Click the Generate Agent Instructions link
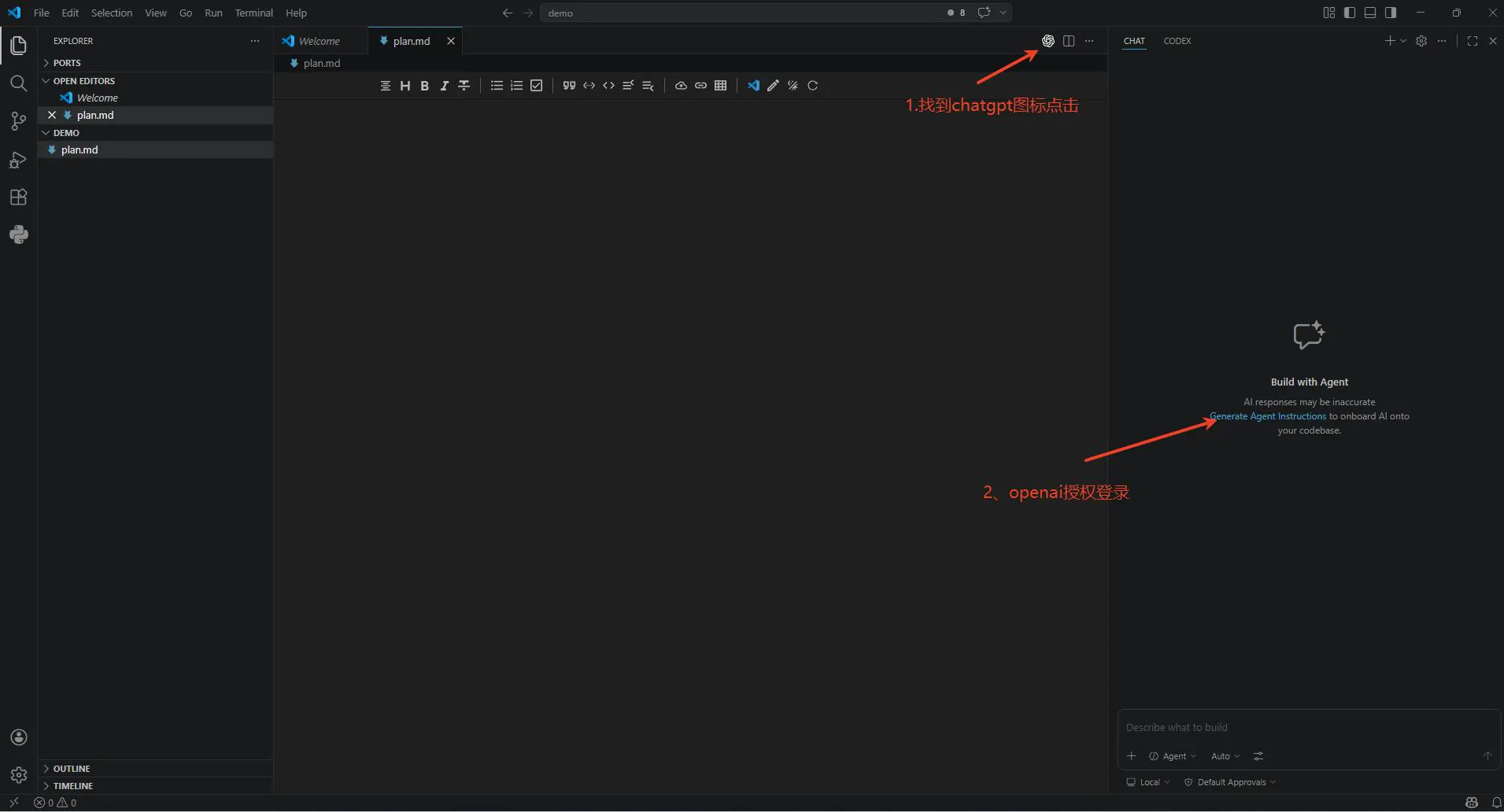The width and height of the screenshot is (1504, 812). 1268,416
